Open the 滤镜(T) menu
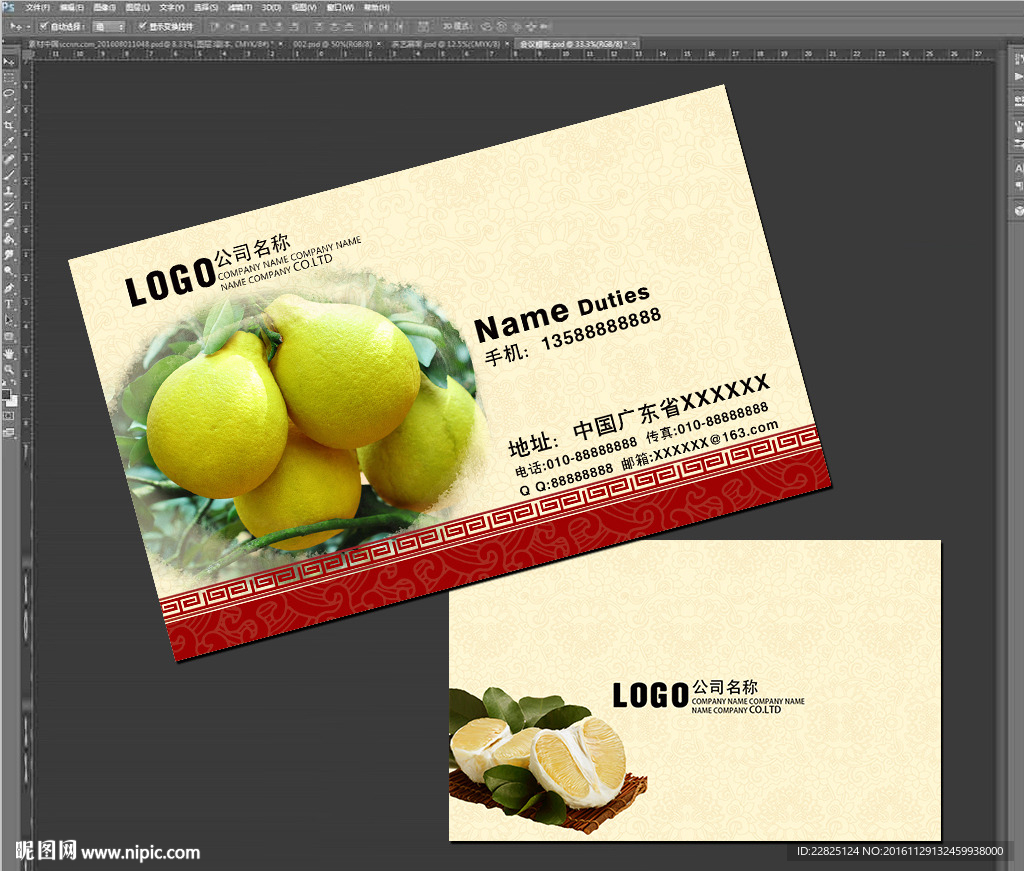Viewport: 1024px width, 871px height. (x=240, y=7)
